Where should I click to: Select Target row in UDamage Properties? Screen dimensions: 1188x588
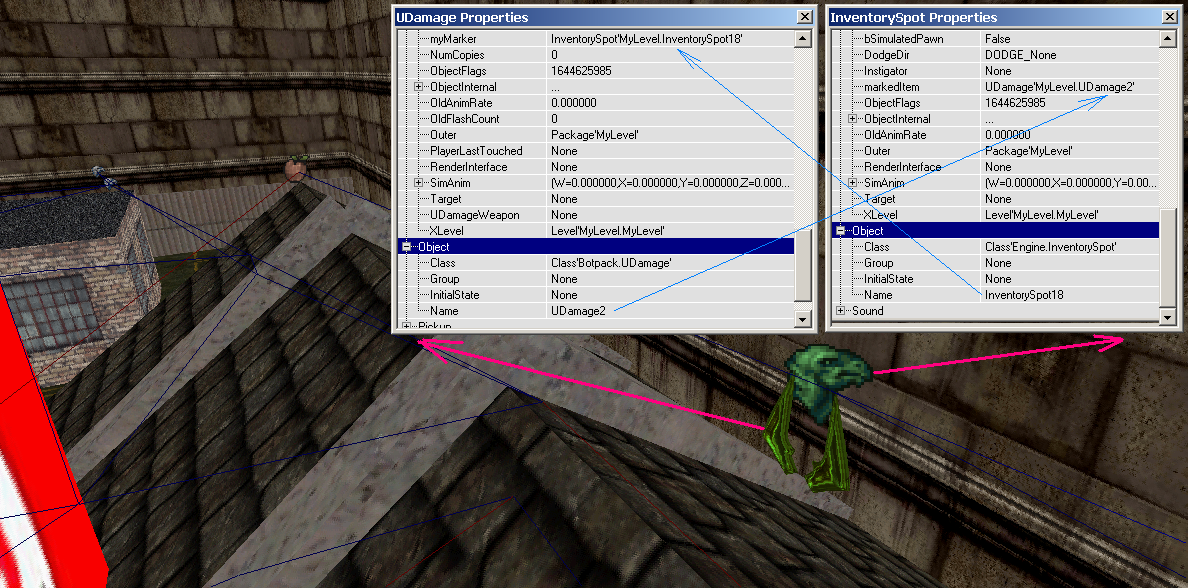596,199
